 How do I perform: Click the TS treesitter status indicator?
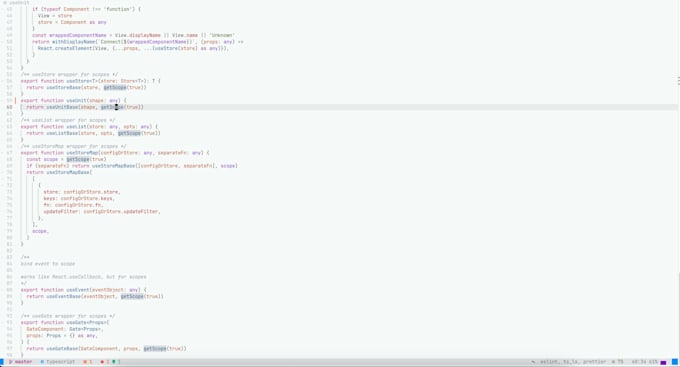pyautogui.click(x=618, y=362)
